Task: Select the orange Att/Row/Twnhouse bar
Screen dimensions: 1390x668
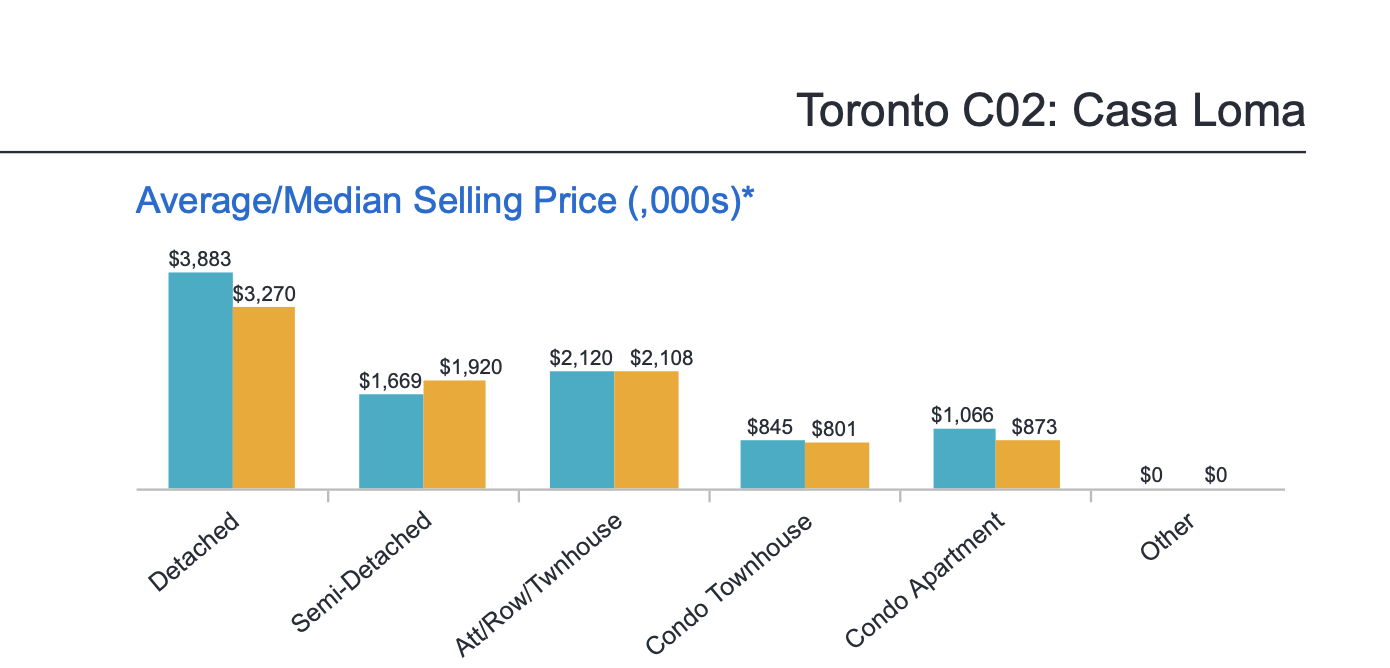Action: coord(646,430)
